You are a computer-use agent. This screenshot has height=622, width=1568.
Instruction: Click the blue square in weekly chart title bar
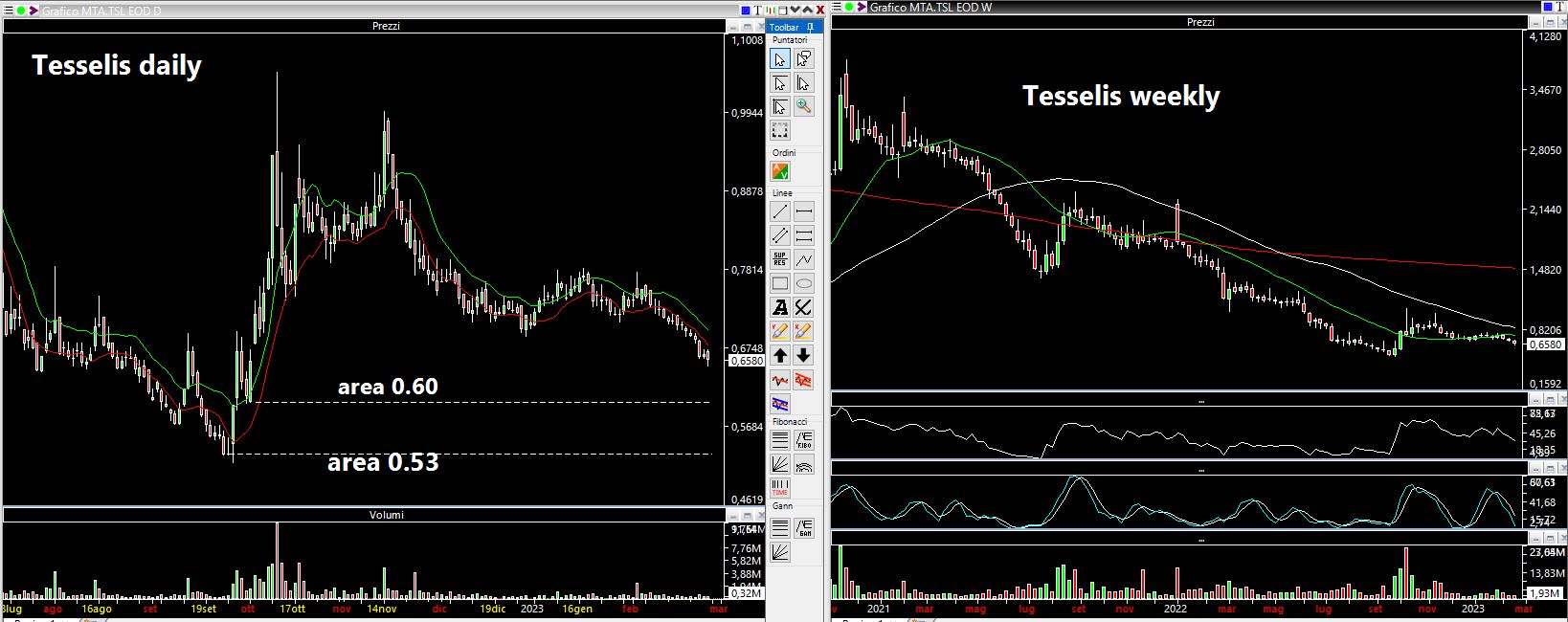[x=1547, y=8]
